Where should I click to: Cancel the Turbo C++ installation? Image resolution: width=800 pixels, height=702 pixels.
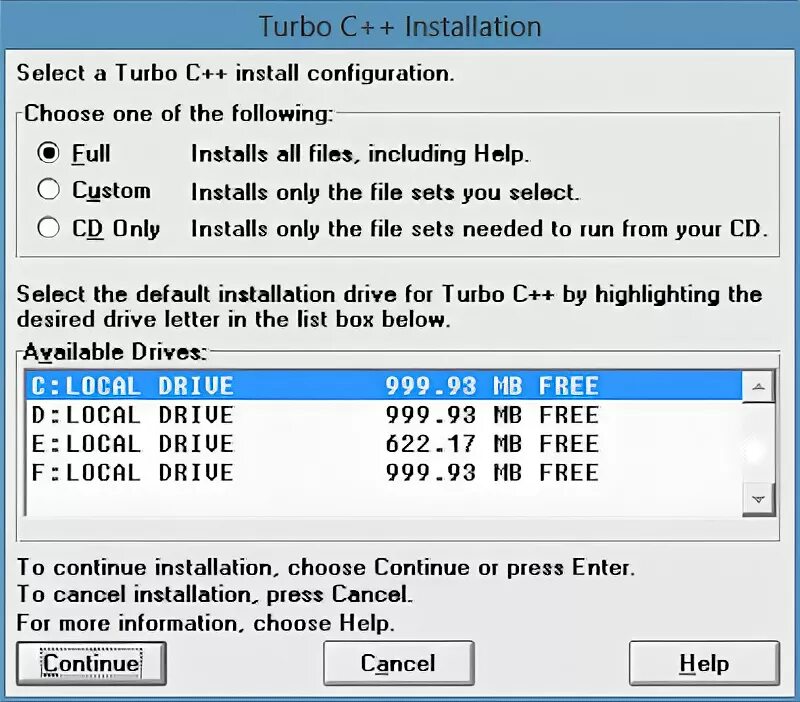[398, 663]
